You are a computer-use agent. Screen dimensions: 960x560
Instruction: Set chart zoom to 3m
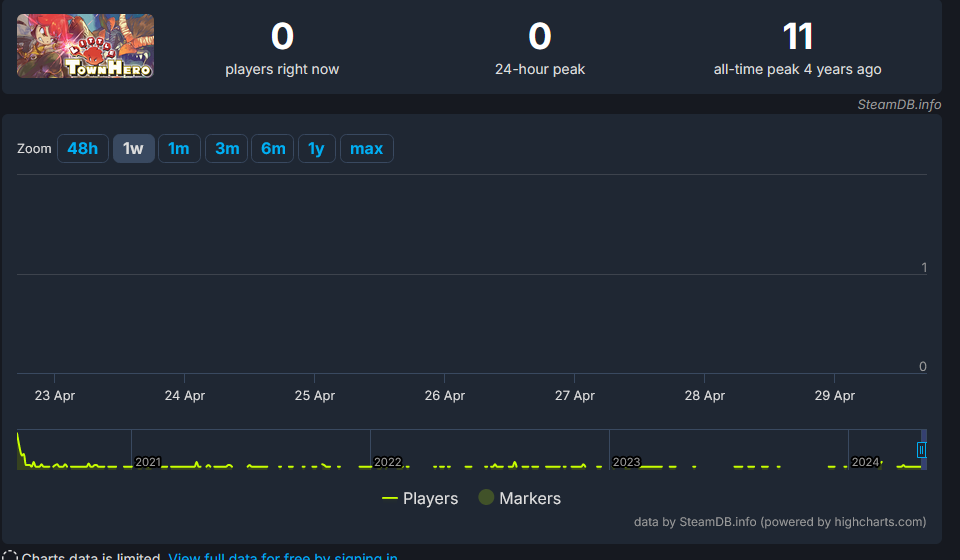coord(227,149)
